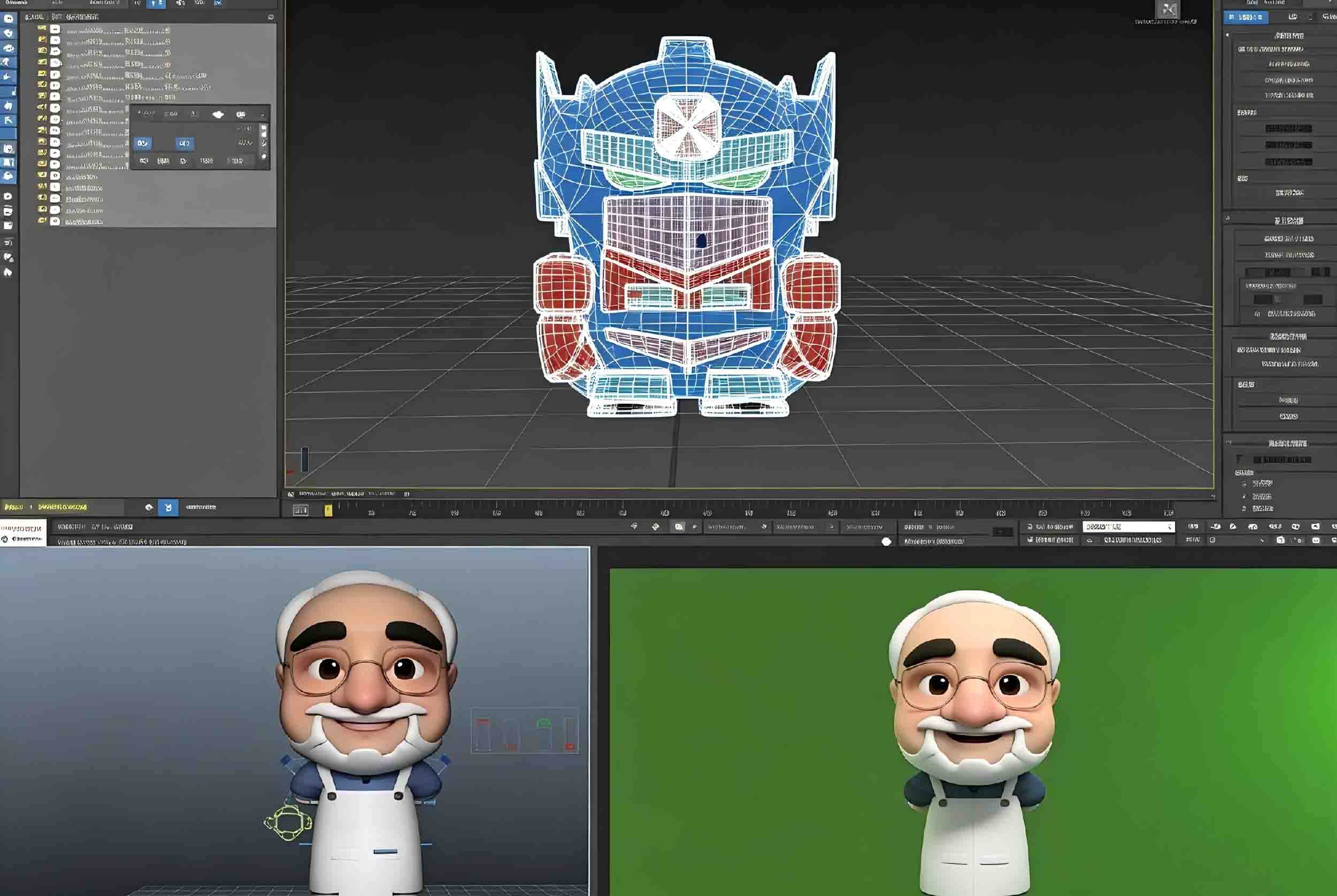Click the last icon at the bottom of the left toolbar

click(x=8, y=273)
